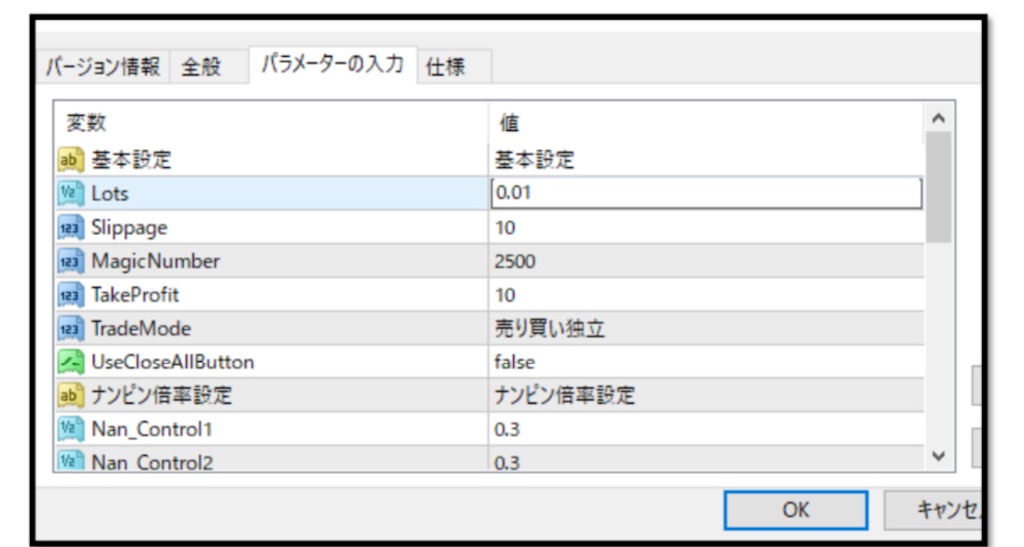Confirm settings with the OK button
The height and width of the screenshot is (547, 1024).
(795, 510)
